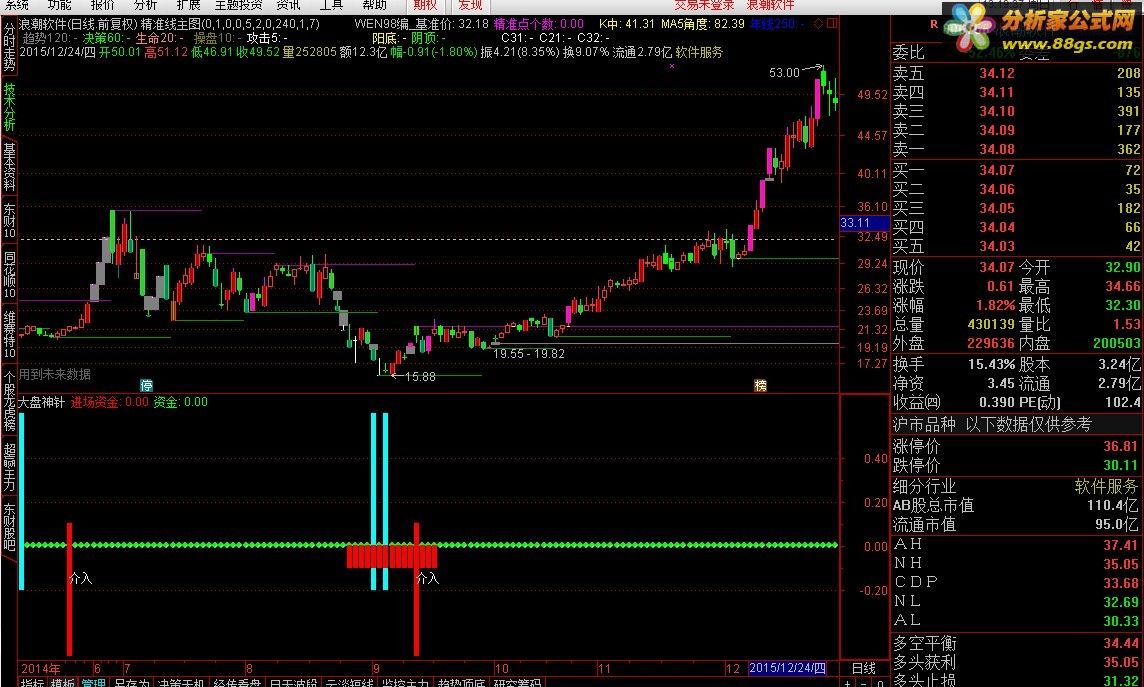Select the 监控主力 indicator tab

coord(406,683)
